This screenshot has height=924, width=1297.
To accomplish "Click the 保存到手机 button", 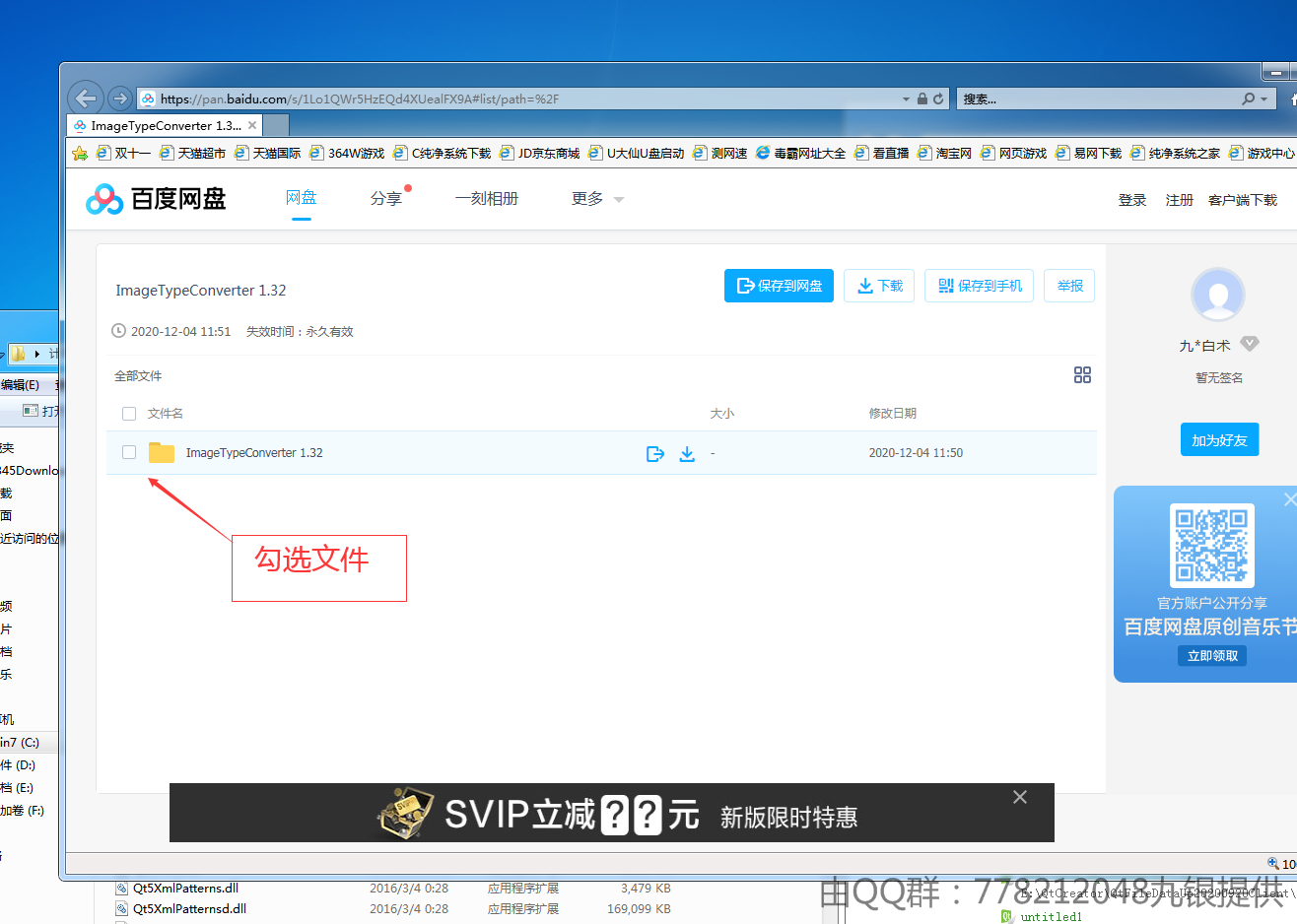I will (x=979, y=286).
